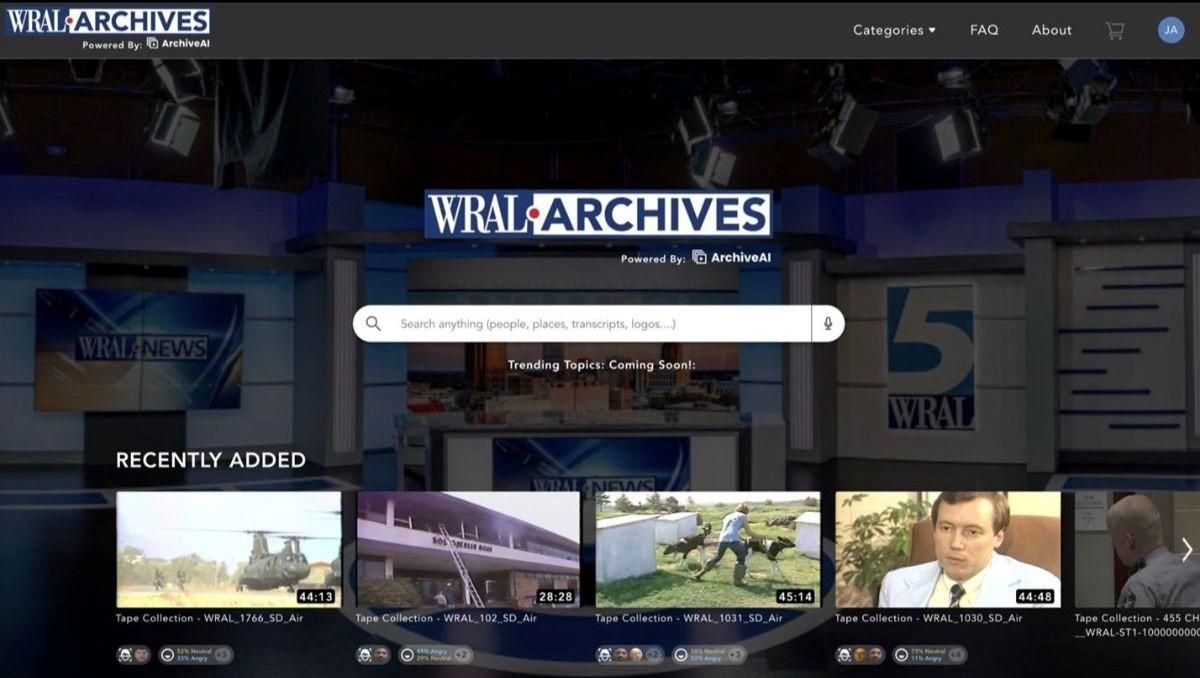Click detected faces icons under WRAL_1766_SD_Air

[133, 655]
